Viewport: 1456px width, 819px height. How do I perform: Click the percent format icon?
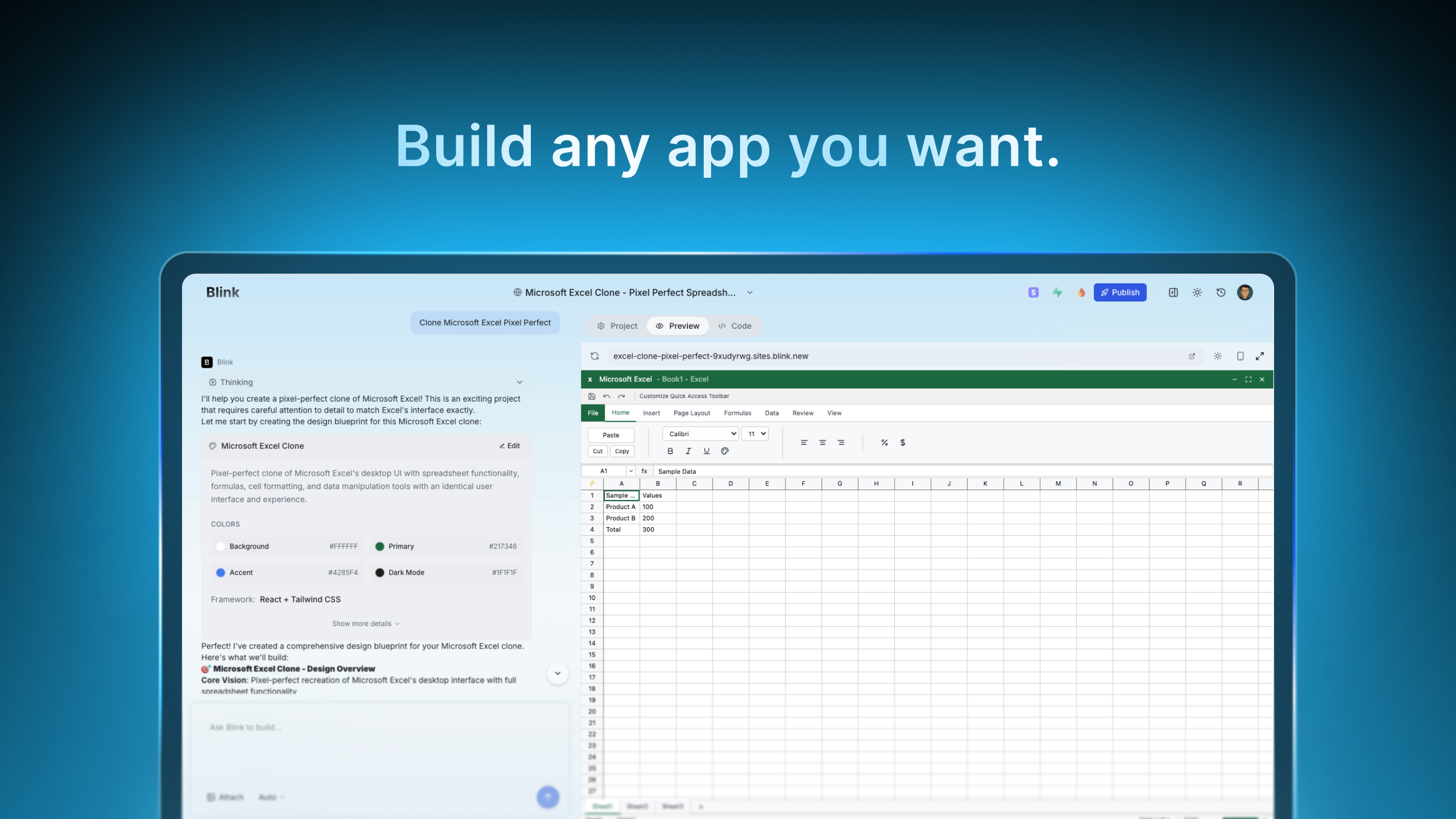[x=885, y=442]
